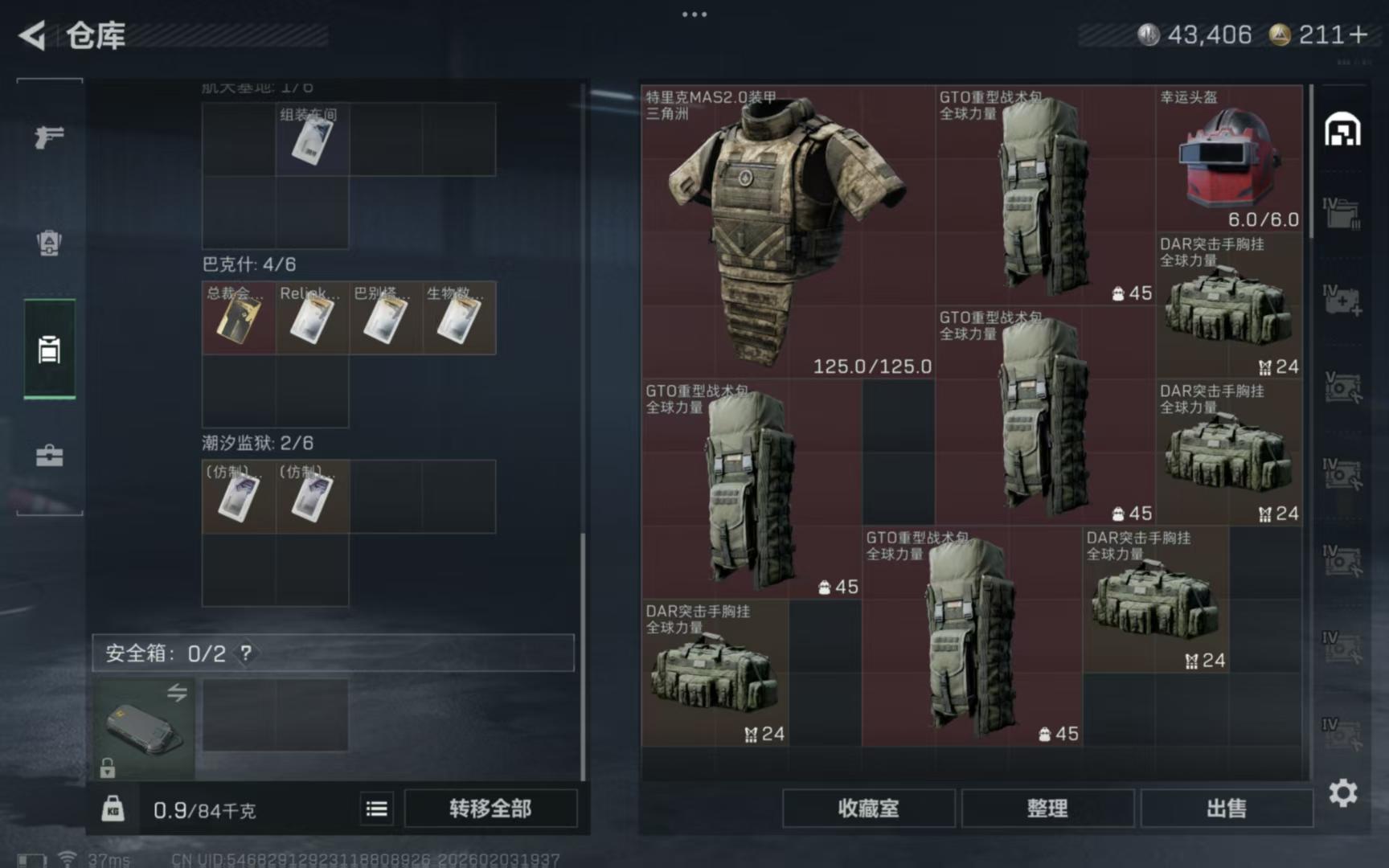Toggle the safe box swap arrows icon
1389x868 pixels.
pos(177,692)
